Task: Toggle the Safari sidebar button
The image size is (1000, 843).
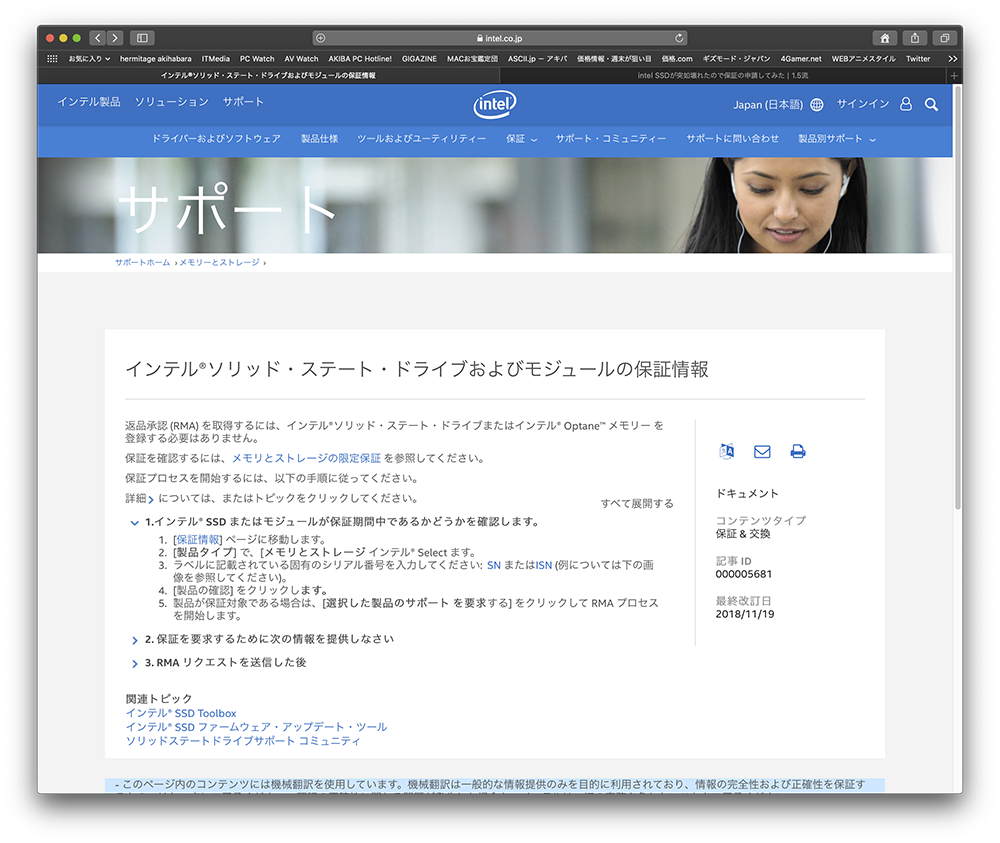Action: (142, 38)
